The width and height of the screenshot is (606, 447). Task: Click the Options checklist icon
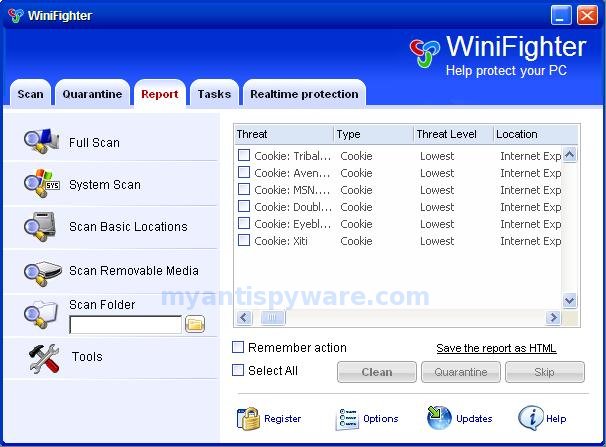pos(347,419)
